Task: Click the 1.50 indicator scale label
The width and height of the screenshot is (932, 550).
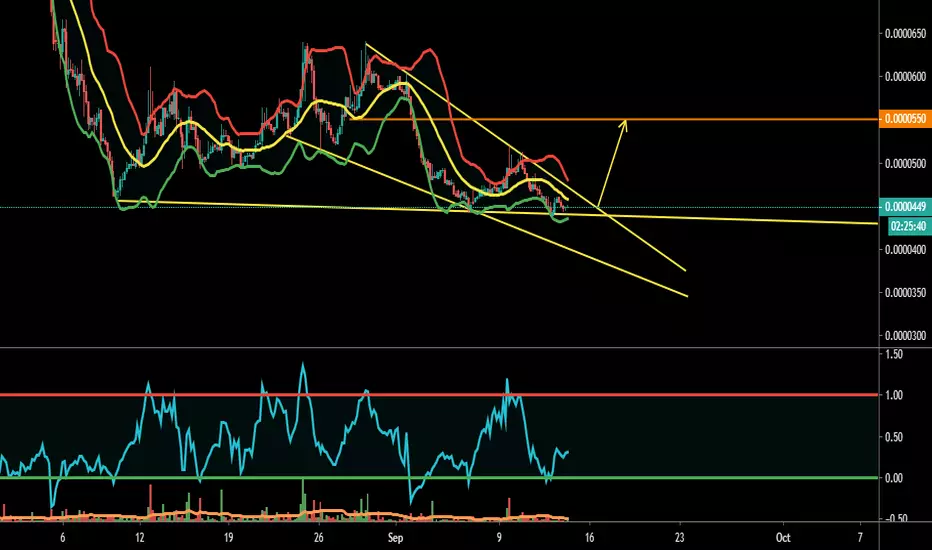Action: 894,354
